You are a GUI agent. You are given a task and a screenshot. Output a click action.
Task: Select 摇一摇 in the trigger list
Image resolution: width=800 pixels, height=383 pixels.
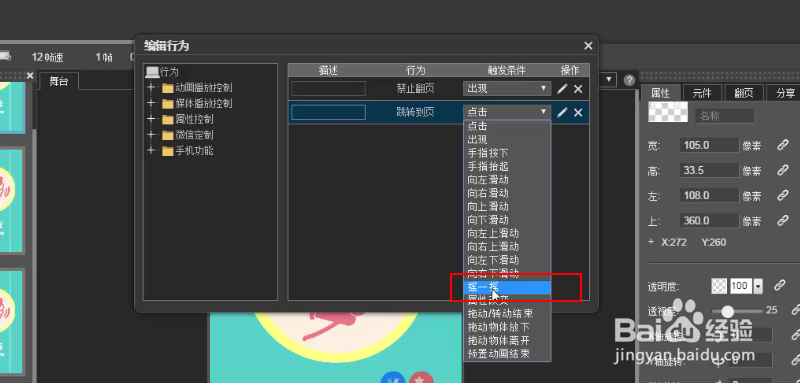507,288
